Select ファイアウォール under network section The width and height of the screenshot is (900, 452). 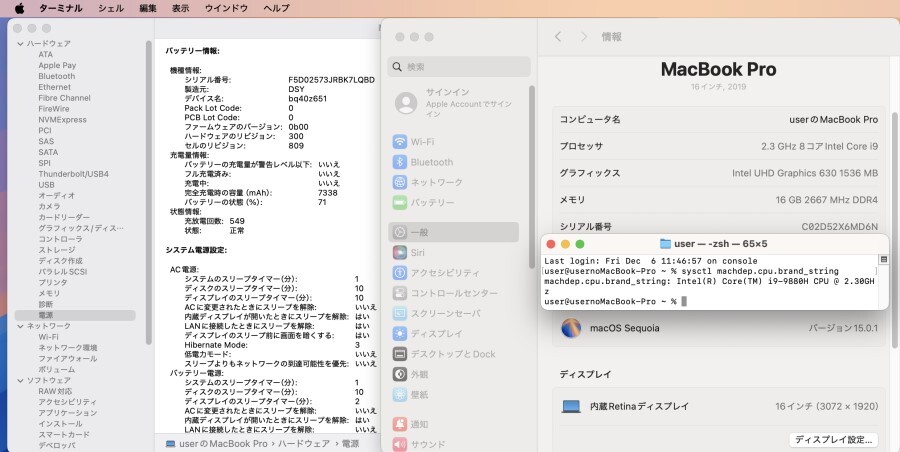(68, 358)
